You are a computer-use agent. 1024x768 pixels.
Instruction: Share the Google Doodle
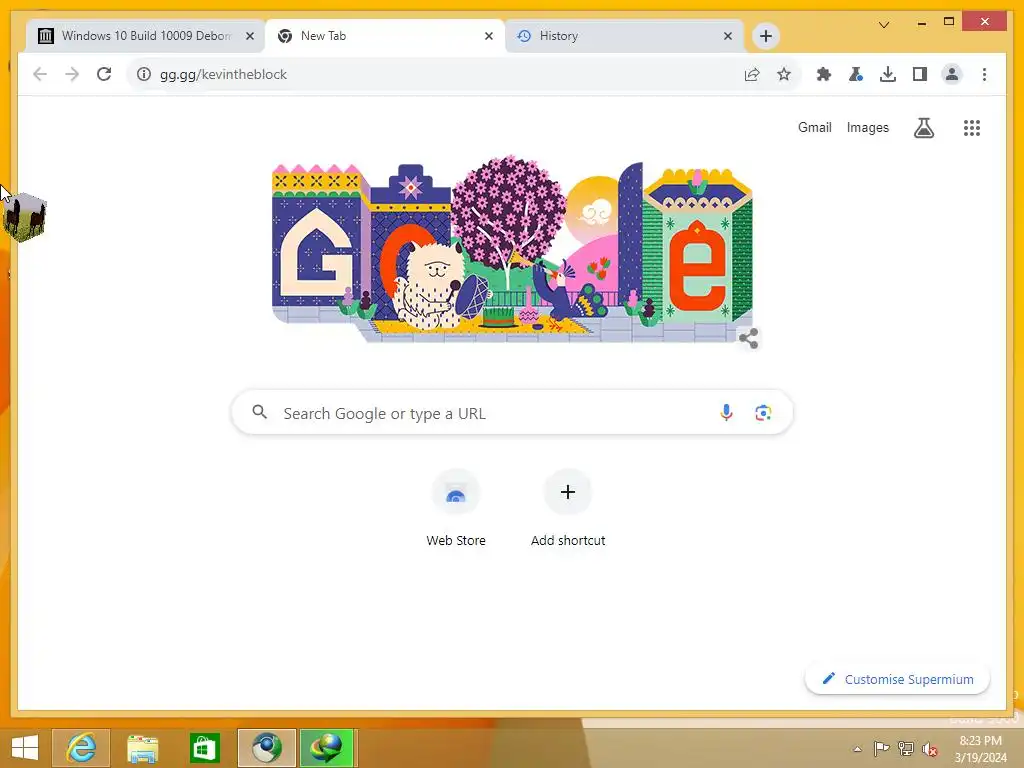point(748,338)
